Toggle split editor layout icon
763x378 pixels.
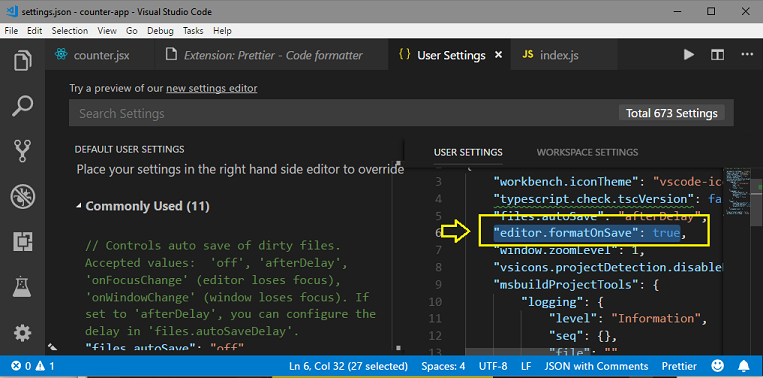pyautogui.click(x=717, y=55)
